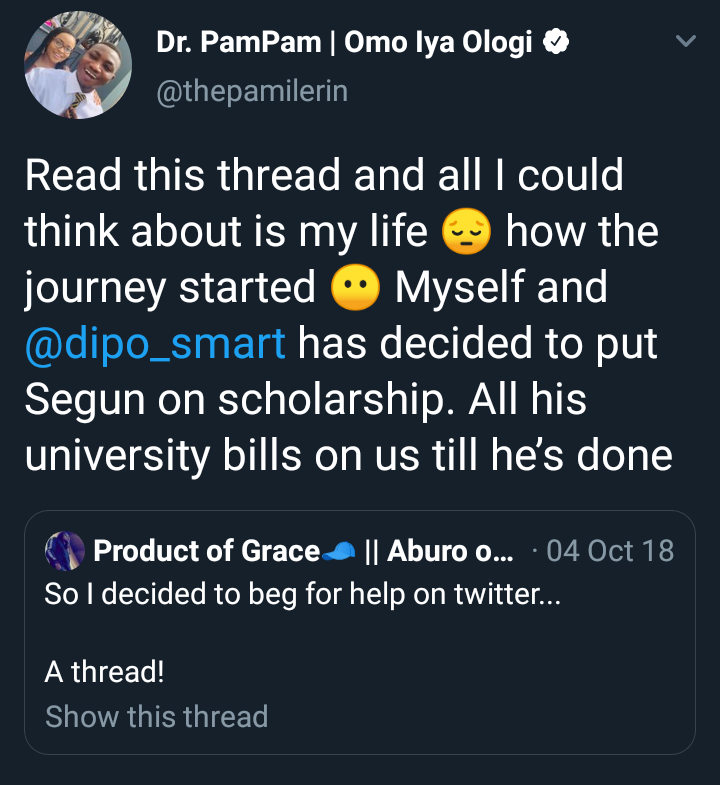Open the Product of Grace author name

pos(206,551)
